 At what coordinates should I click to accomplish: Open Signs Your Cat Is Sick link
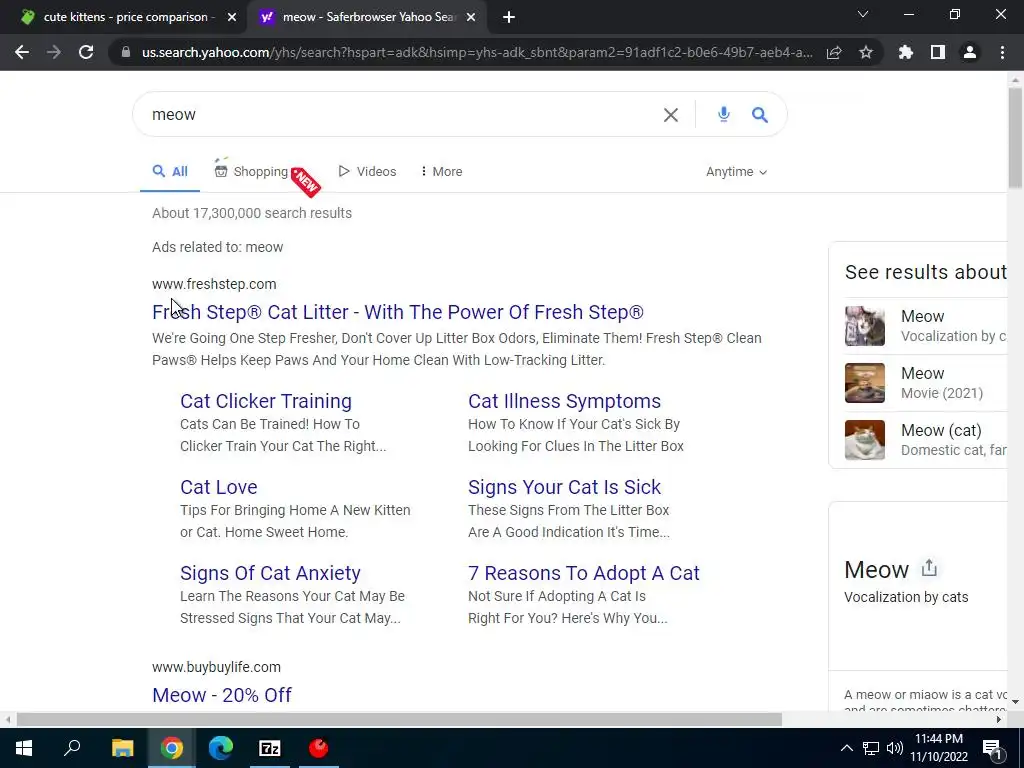[564, 487]
